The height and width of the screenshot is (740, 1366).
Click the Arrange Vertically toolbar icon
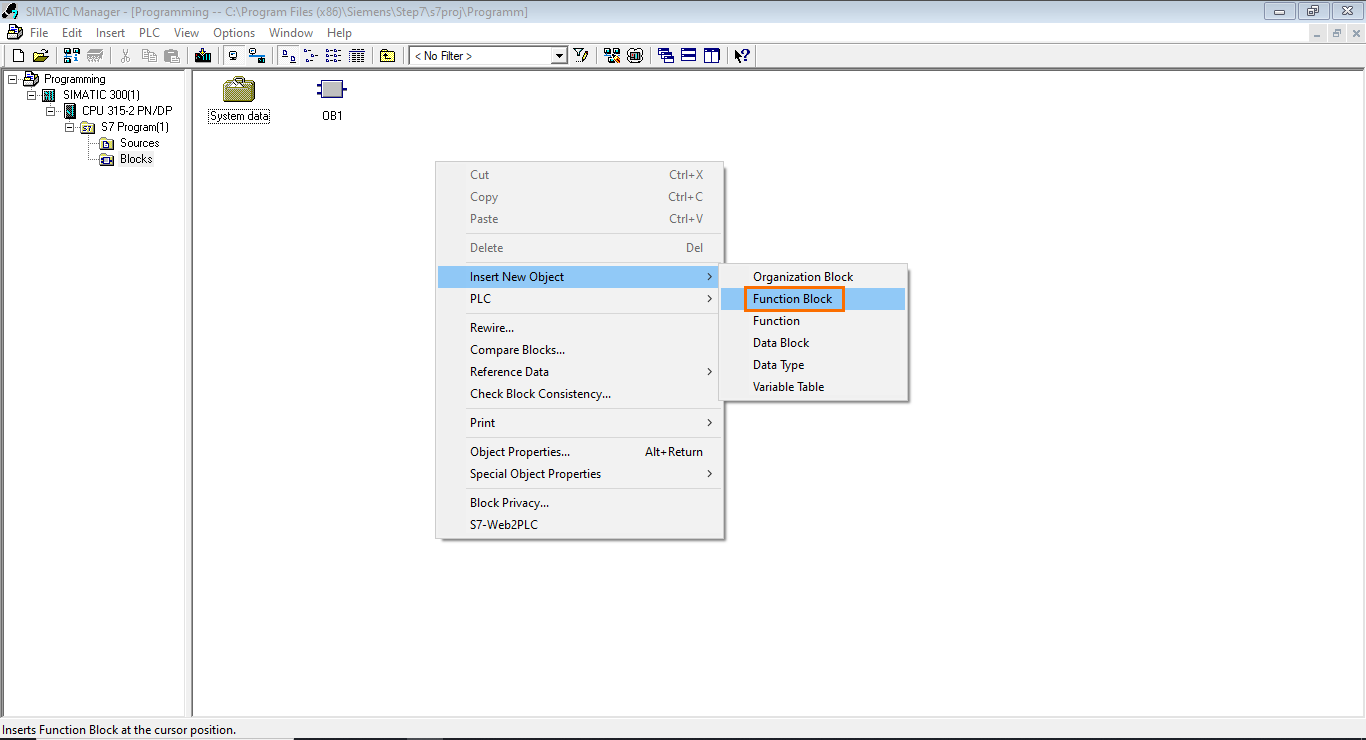[x=712, y=56]
